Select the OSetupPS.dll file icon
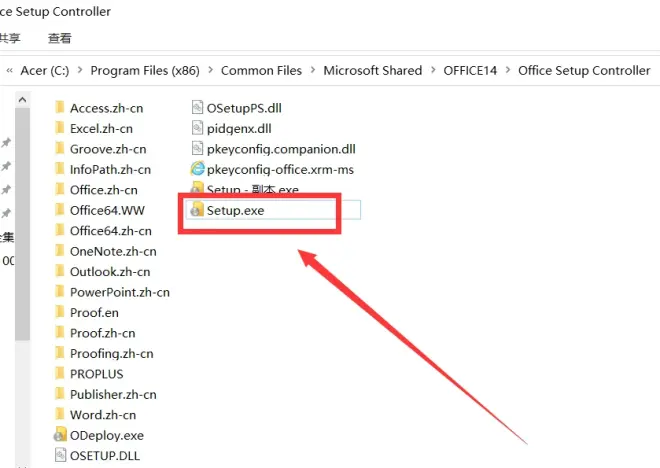Screen dimensions: 660x468 [197, 108]
